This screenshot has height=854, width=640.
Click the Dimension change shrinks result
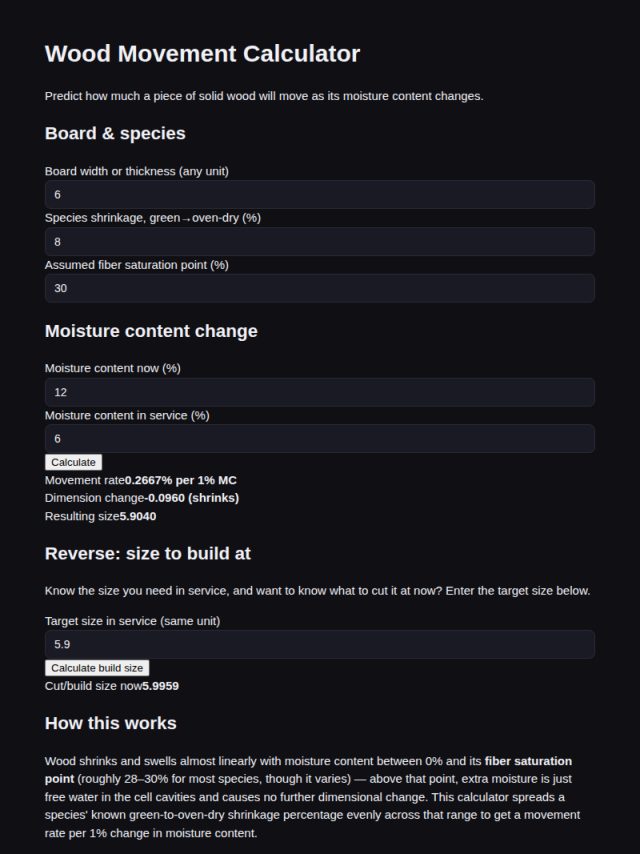click(192, 498)
